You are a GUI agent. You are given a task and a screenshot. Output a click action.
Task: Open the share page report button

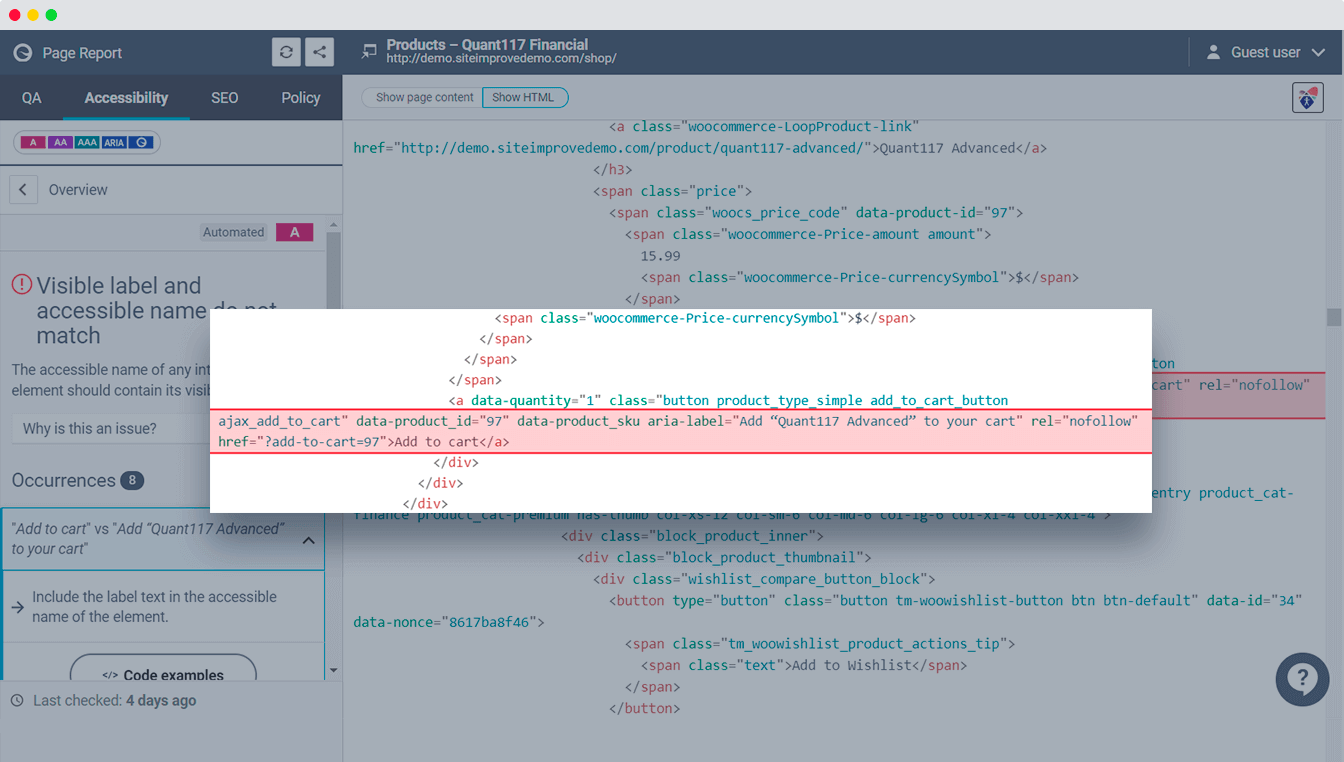click(319, 53)
